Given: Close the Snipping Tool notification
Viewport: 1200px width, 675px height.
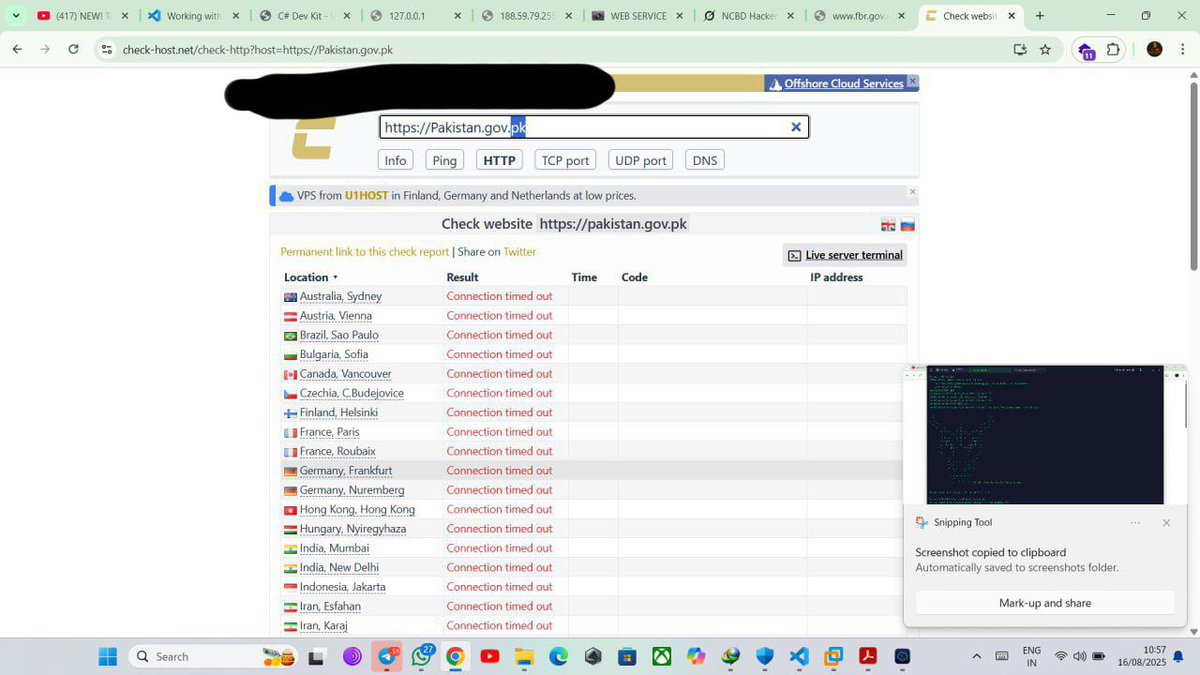Looking at the screenshot, I should pyautogui.click(x=1166, y=522).
